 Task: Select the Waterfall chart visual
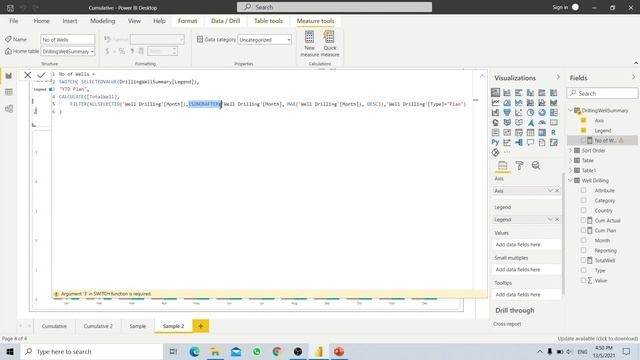pyautogui.click(x=495, y=112)
